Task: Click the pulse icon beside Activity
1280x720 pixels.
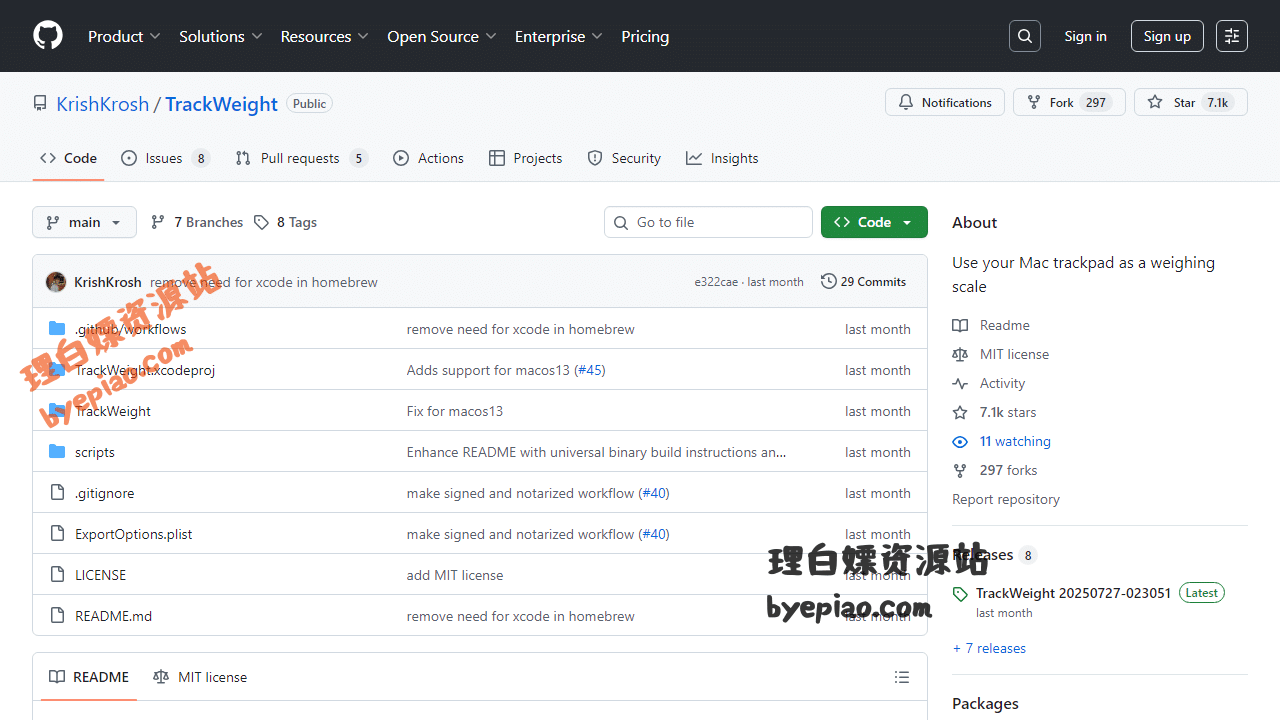Action: pyautogui.click(x=960, y=383)
